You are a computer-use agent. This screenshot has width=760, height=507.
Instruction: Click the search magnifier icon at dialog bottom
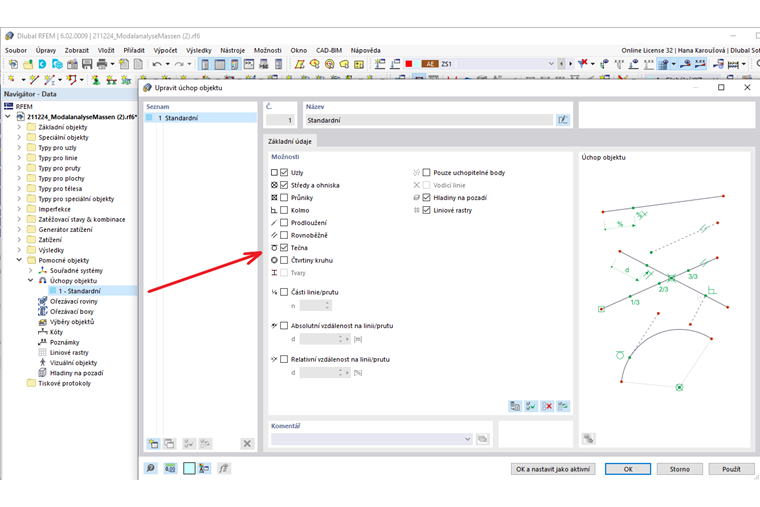tap(151, 468)
